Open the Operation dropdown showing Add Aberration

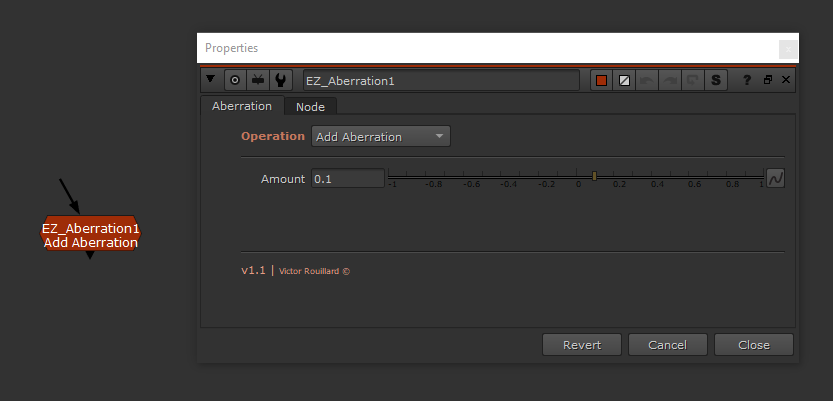(380, 136)
